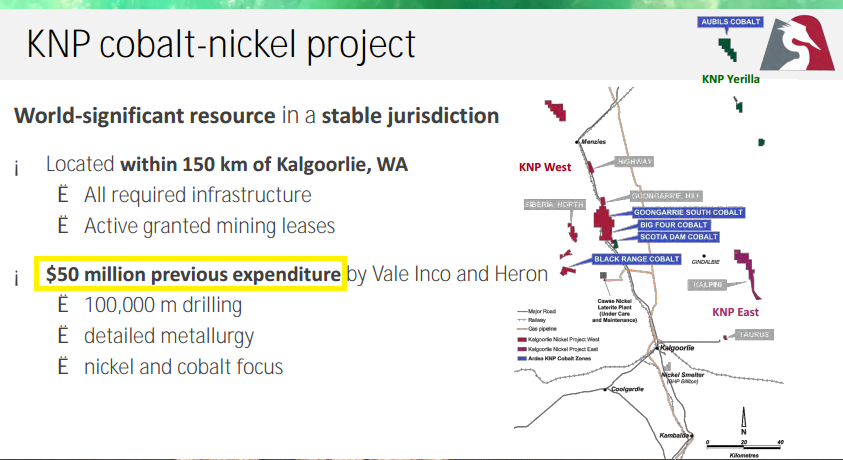Click the SIBERIA NORTH grey label
The height and width of the screenshot is (460, 843).
coord(554,205)
